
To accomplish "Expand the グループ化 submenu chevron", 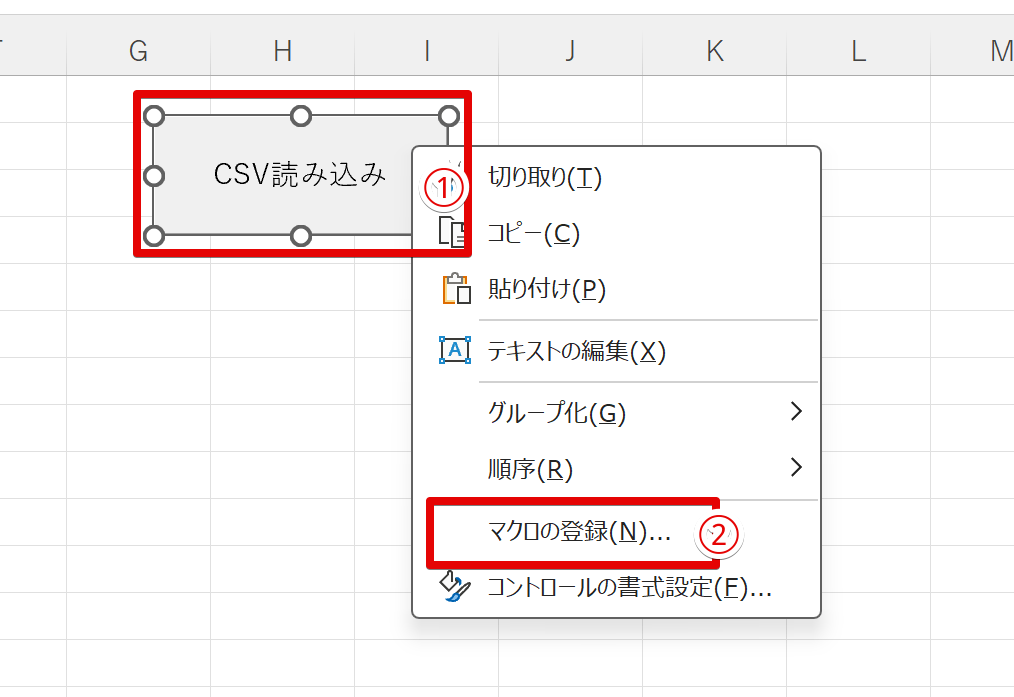I will click(x=795, y=411).
